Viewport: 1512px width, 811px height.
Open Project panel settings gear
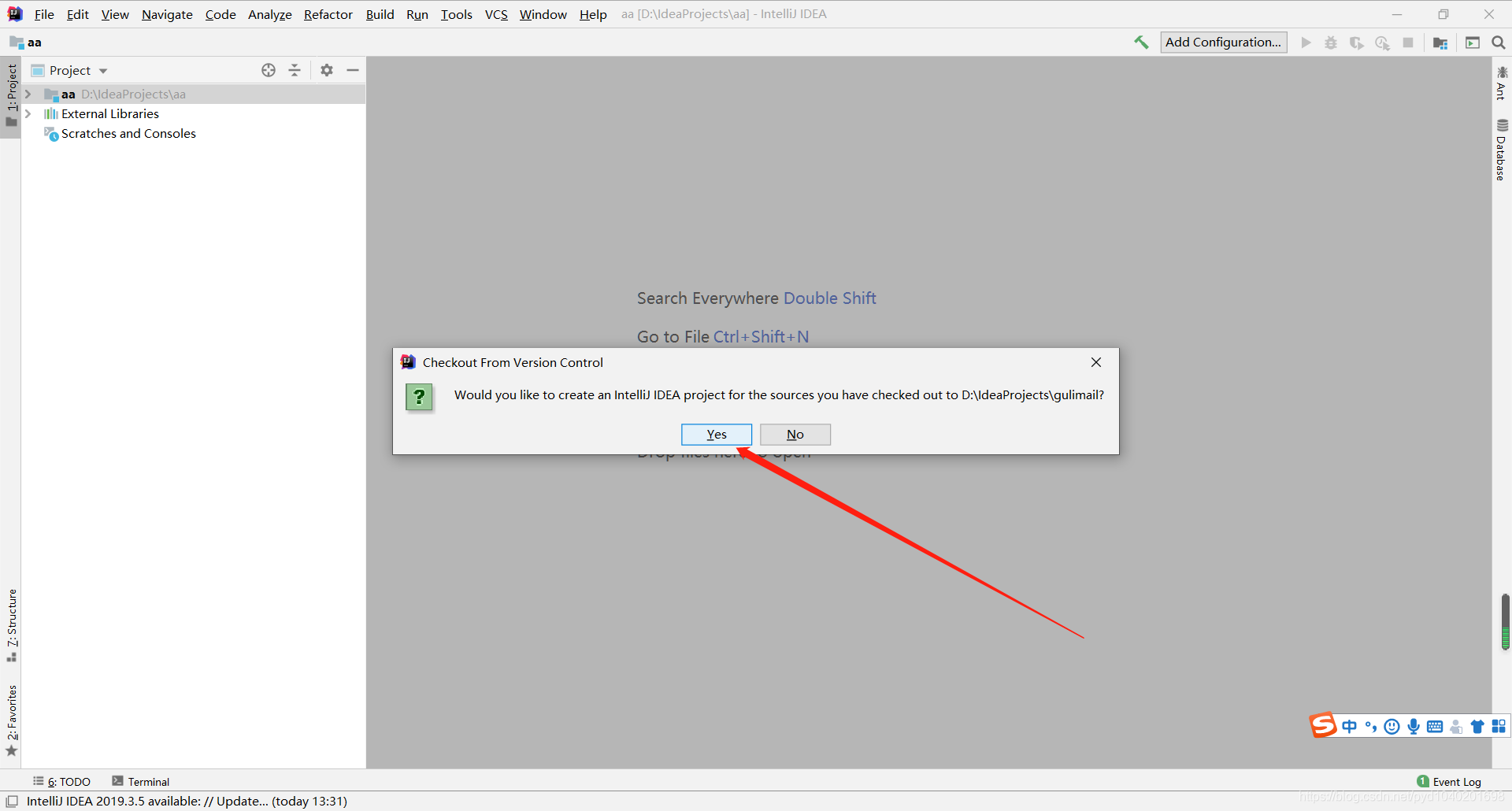tap(327, 70)
